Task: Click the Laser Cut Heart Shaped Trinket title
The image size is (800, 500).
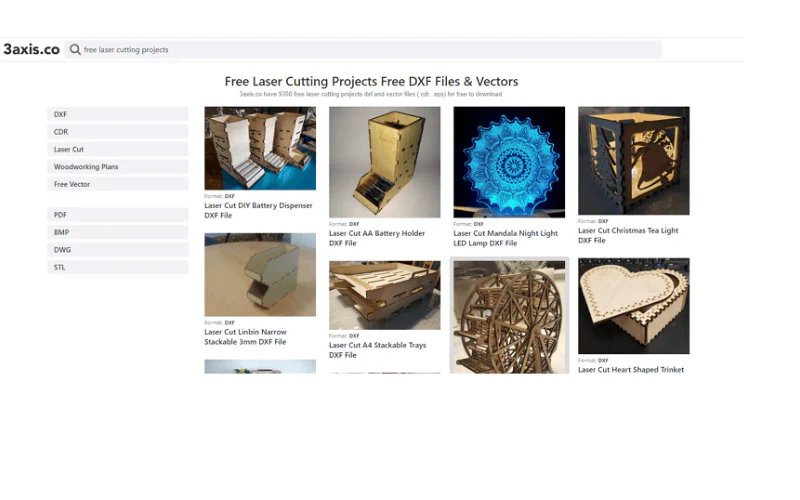Action: click(x=631, y=370)
